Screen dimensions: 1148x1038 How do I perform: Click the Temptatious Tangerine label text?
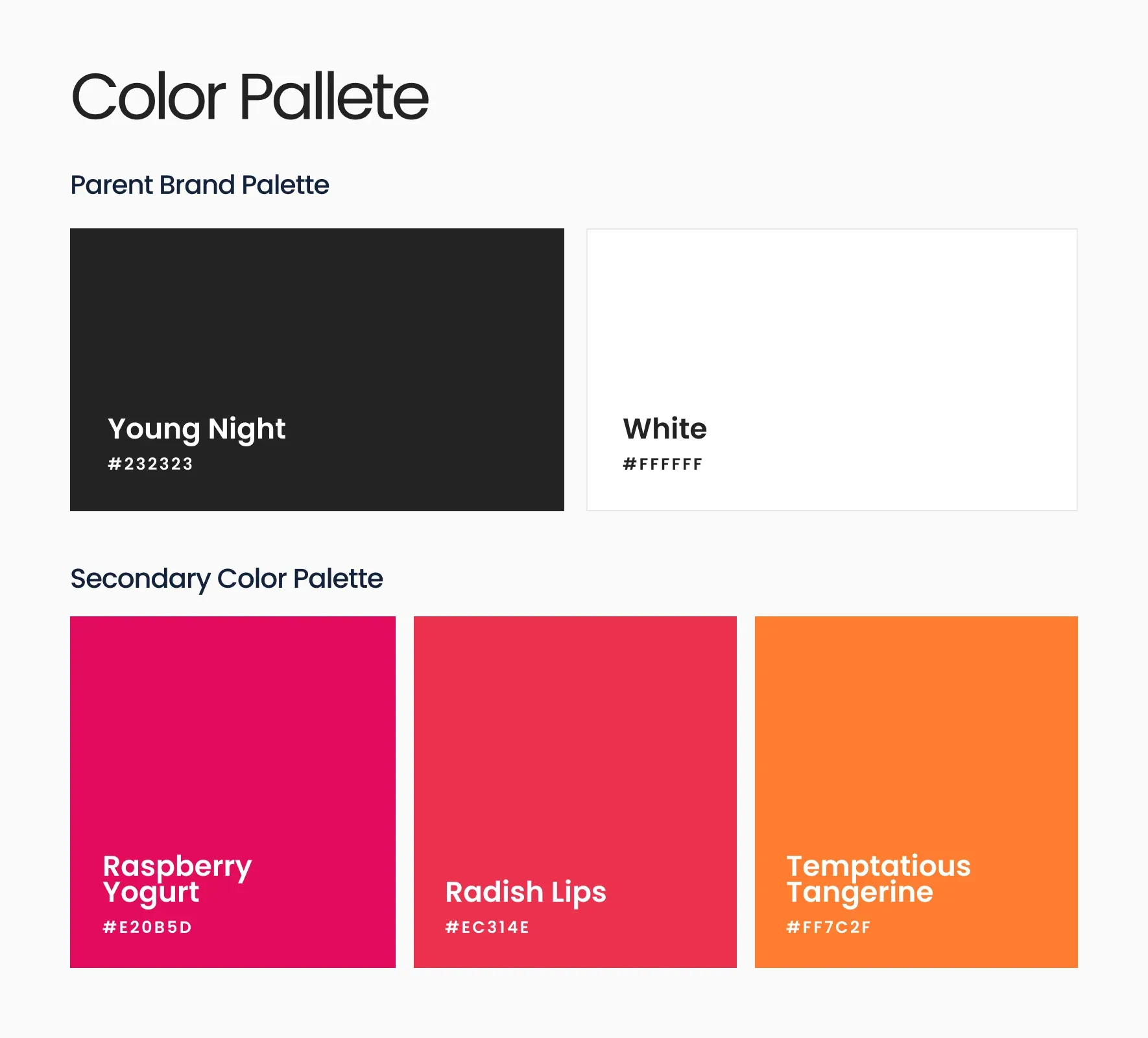(879, 880)
